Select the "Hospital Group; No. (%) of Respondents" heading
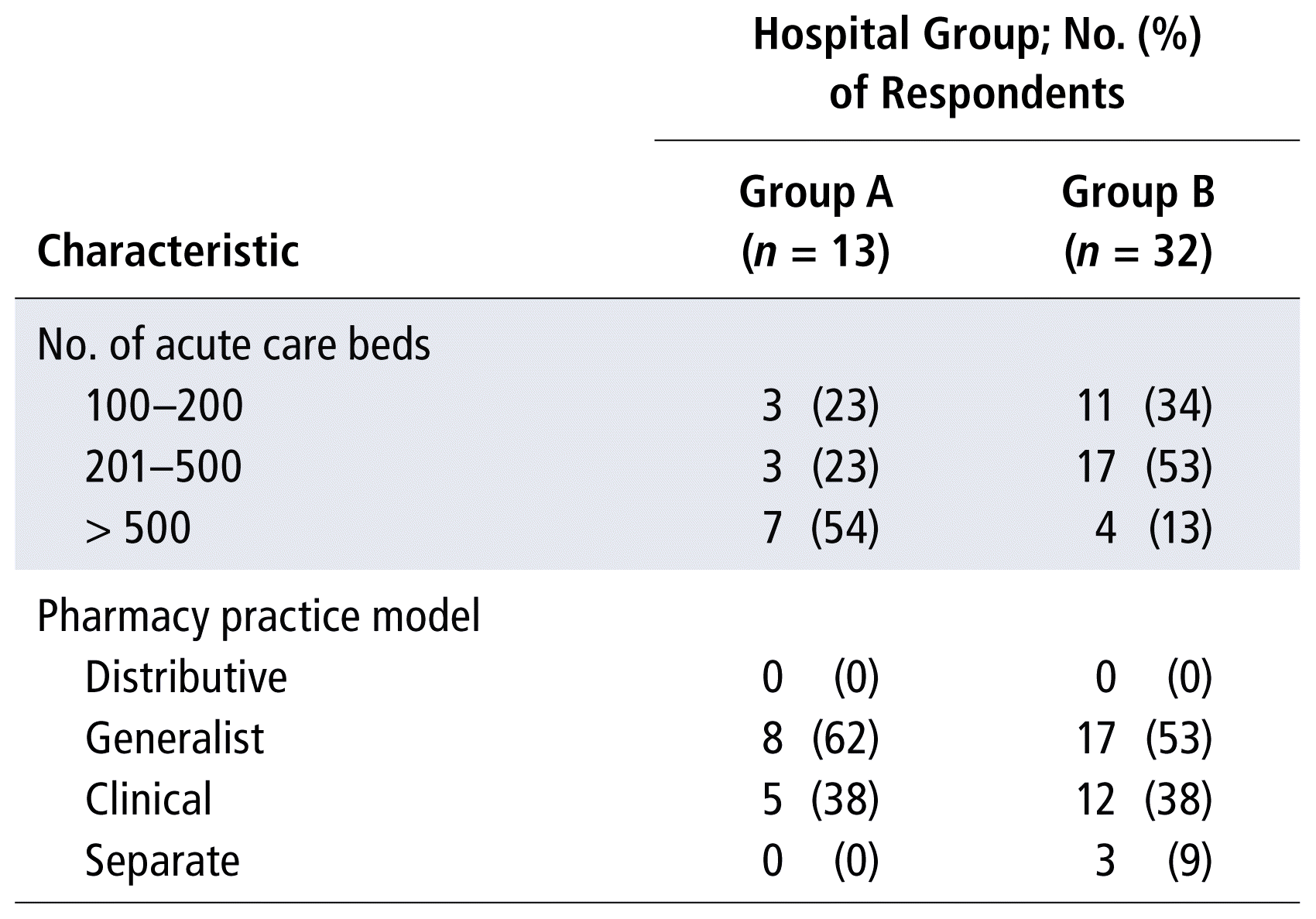 point(977,64)
